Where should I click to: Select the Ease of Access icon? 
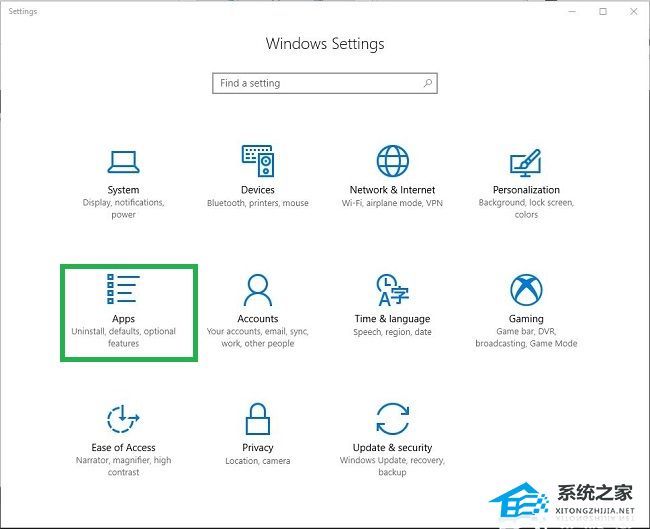[x=123, y=419]
